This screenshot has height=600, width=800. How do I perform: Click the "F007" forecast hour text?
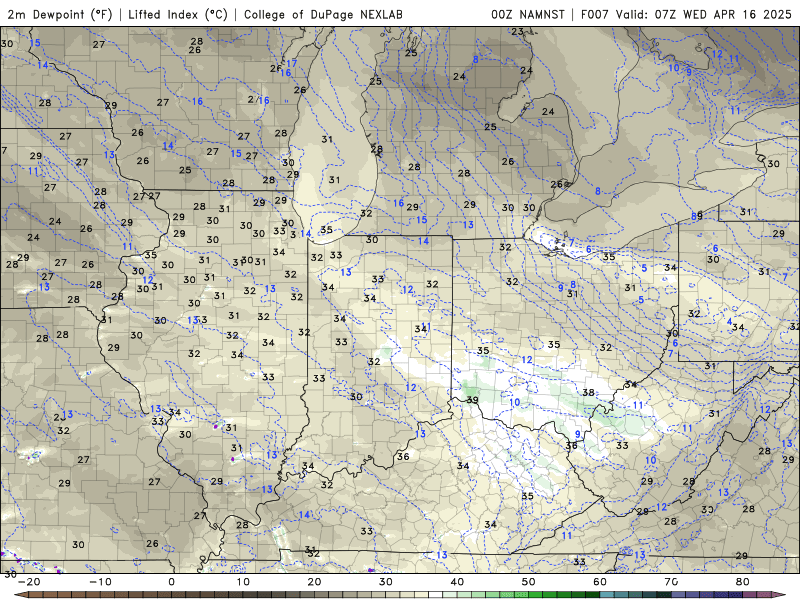pyautogui.click(x=595, y=15)
